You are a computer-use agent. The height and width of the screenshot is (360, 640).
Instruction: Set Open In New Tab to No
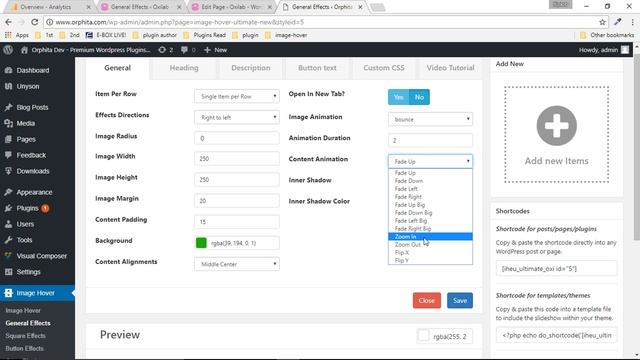click(x=419, y=97)
